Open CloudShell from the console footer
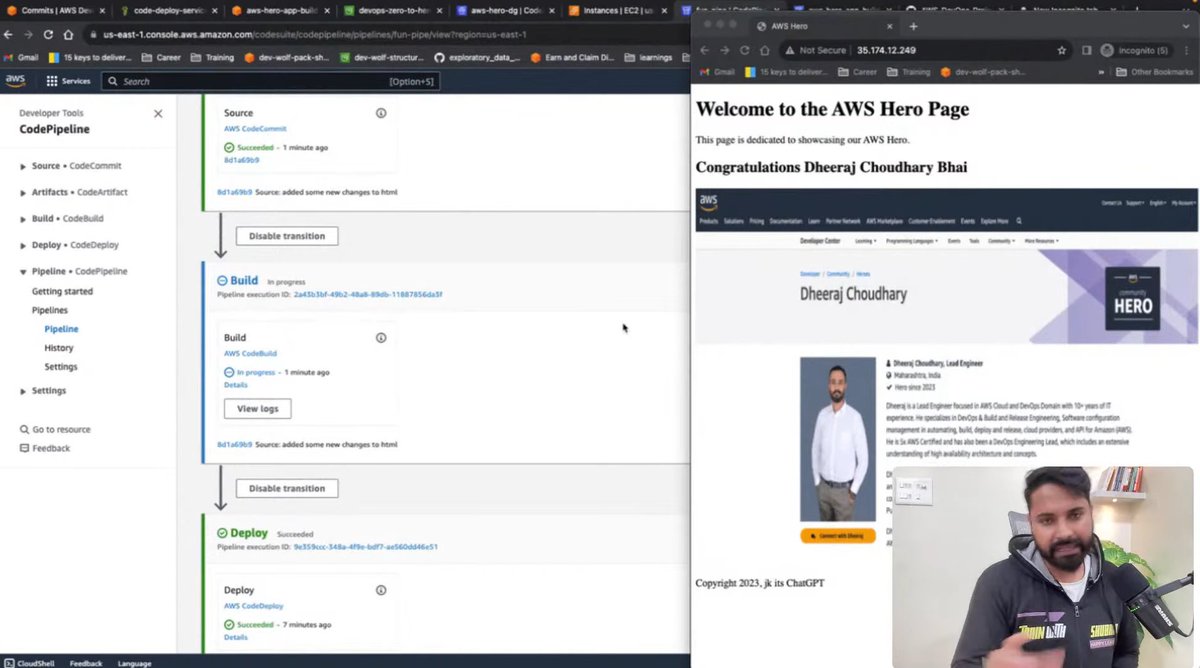 [28, 663]
